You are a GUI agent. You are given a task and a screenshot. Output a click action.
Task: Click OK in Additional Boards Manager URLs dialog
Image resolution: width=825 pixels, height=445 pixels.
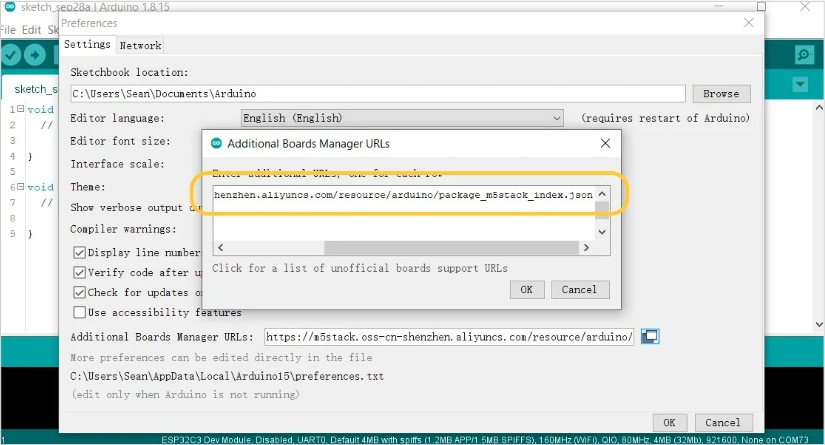pyautogui.click(x=527, y=289)
